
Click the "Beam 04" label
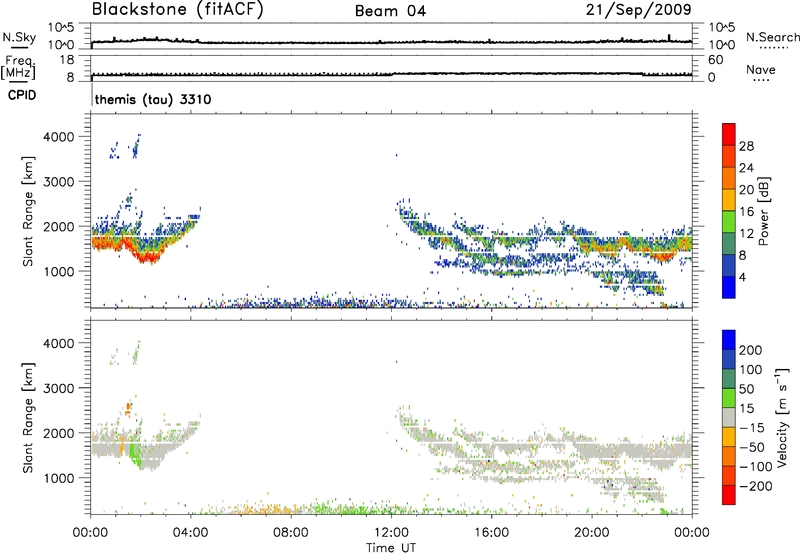tap(390, 11)
